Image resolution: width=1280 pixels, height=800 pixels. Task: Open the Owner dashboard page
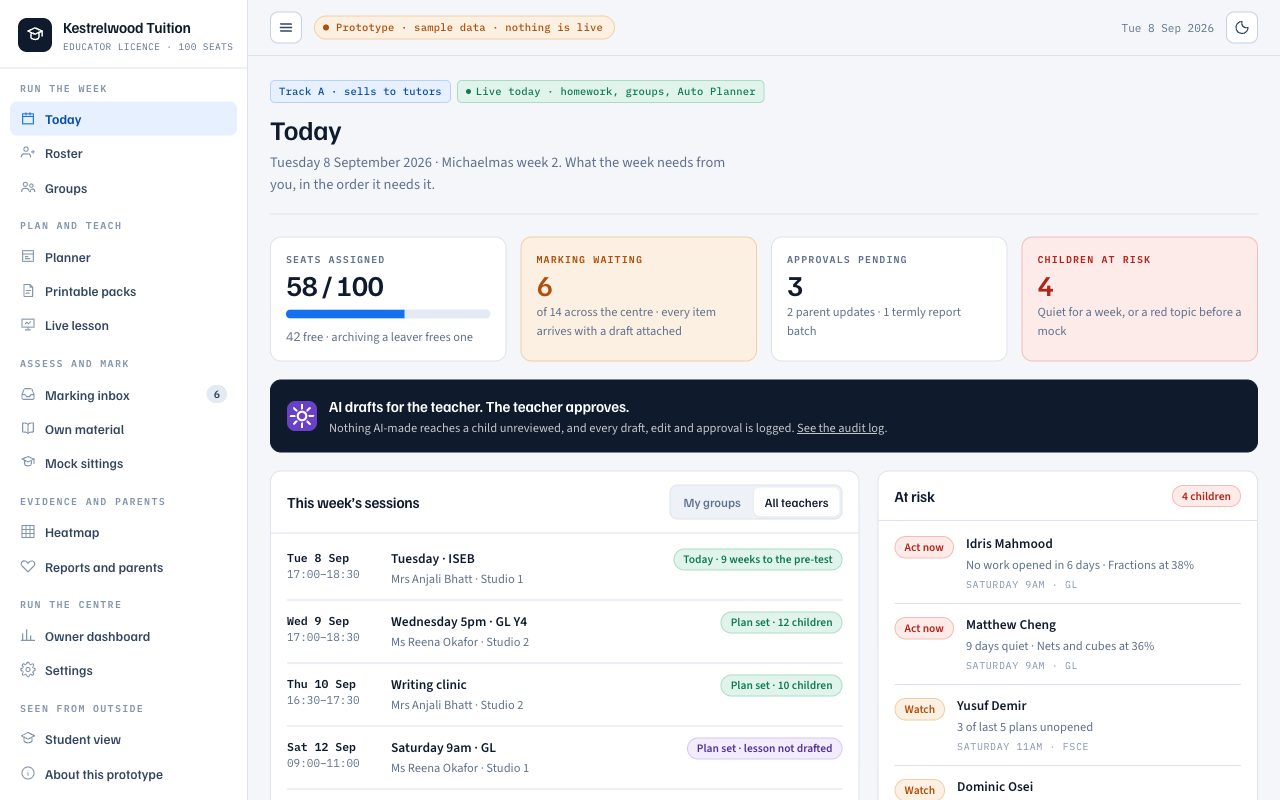click(x=123, y=636)
